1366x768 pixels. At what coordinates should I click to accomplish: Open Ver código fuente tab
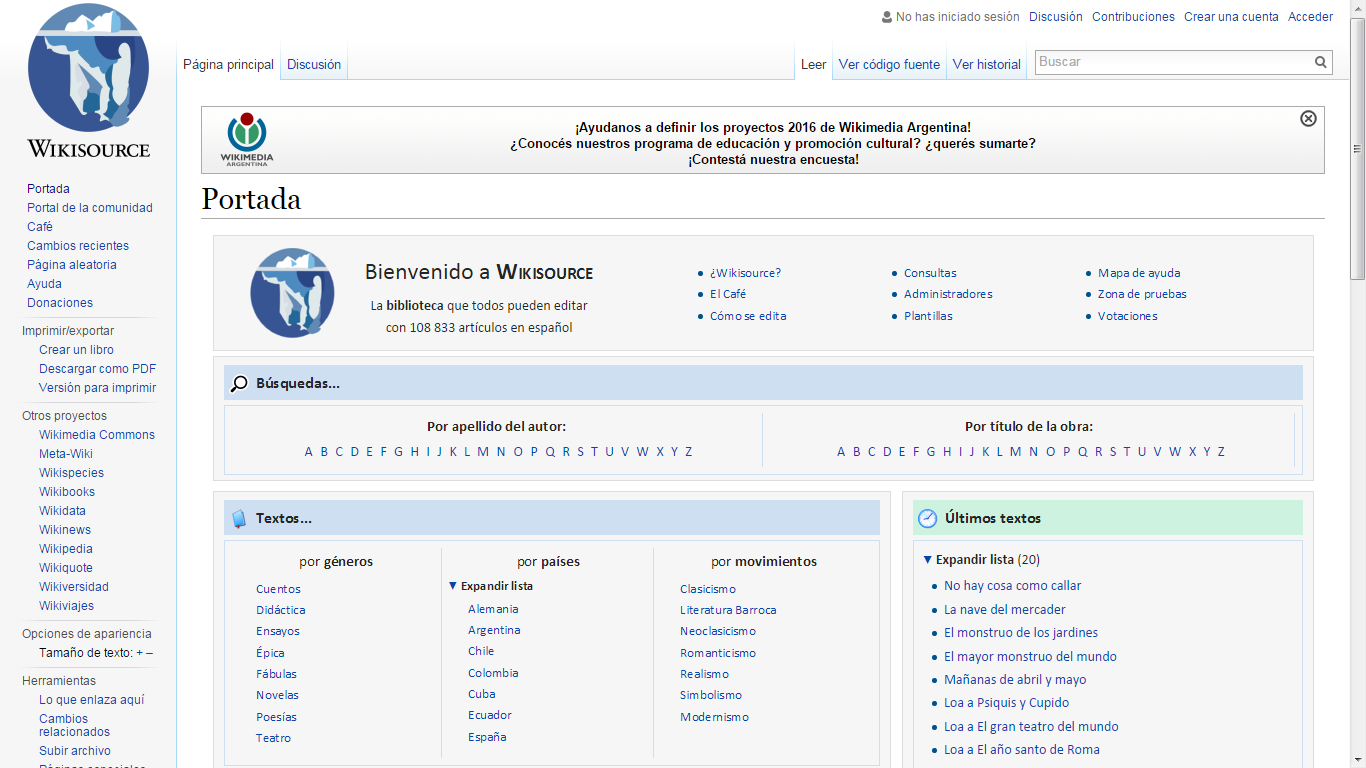coord(889,64)
